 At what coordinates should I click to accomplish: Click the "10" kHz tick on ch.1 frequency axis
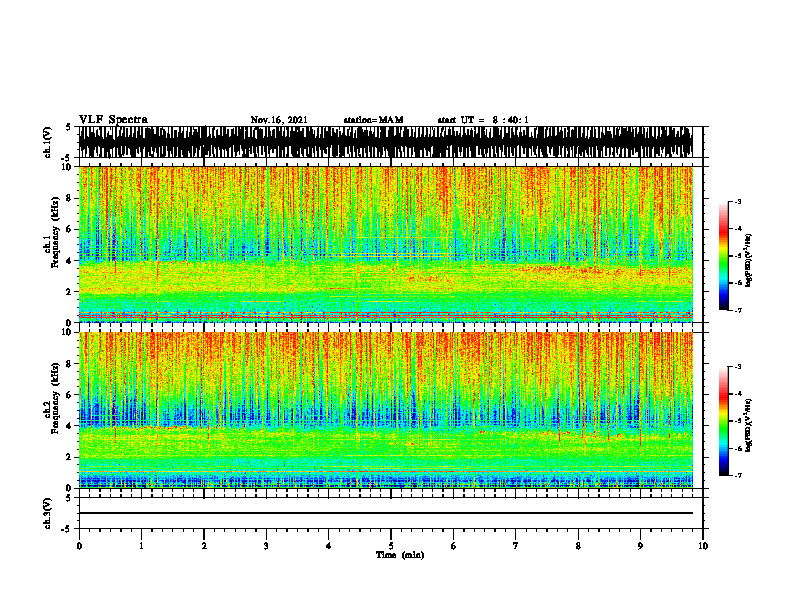68,167
